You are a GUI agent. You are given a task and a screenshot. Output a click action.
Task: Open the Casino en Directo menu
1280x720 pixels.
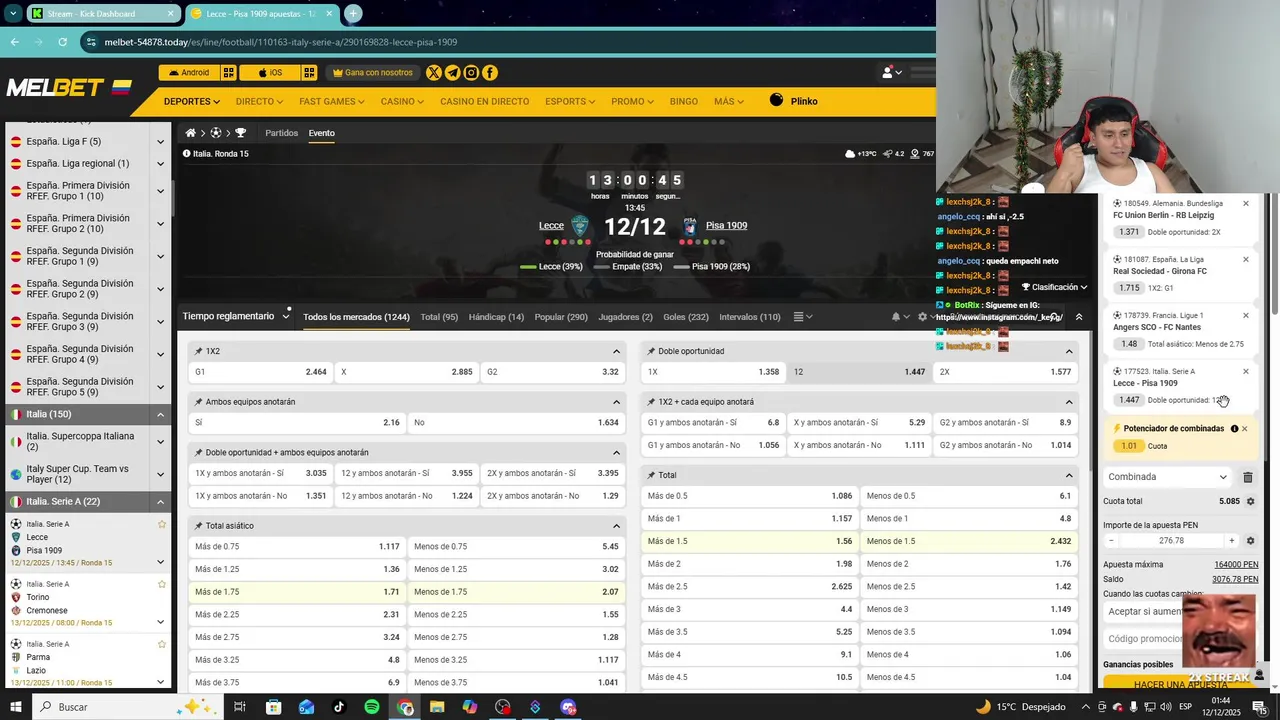point(484,101)
